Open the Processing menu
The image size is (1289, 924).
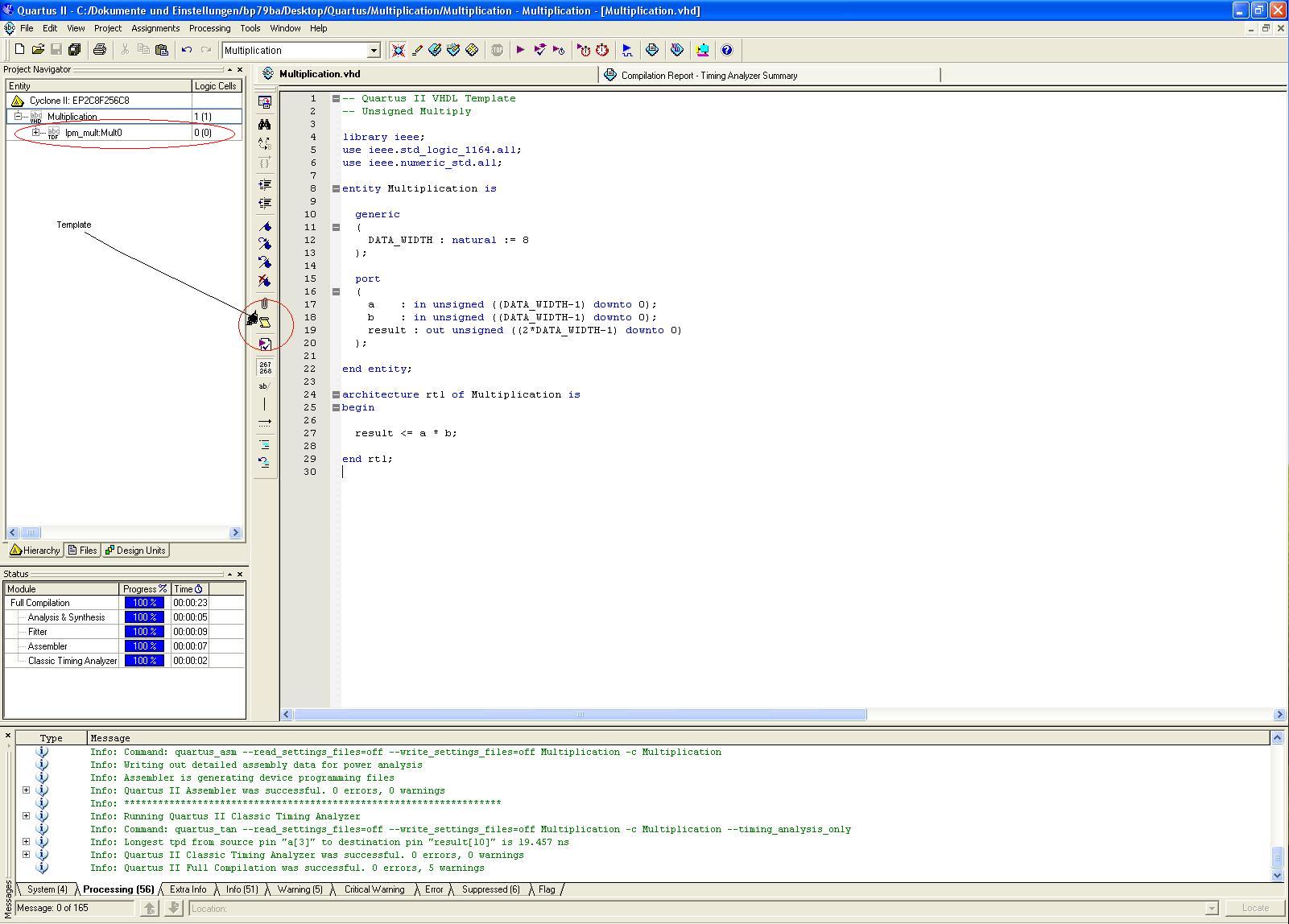click(x=209, y=28)
